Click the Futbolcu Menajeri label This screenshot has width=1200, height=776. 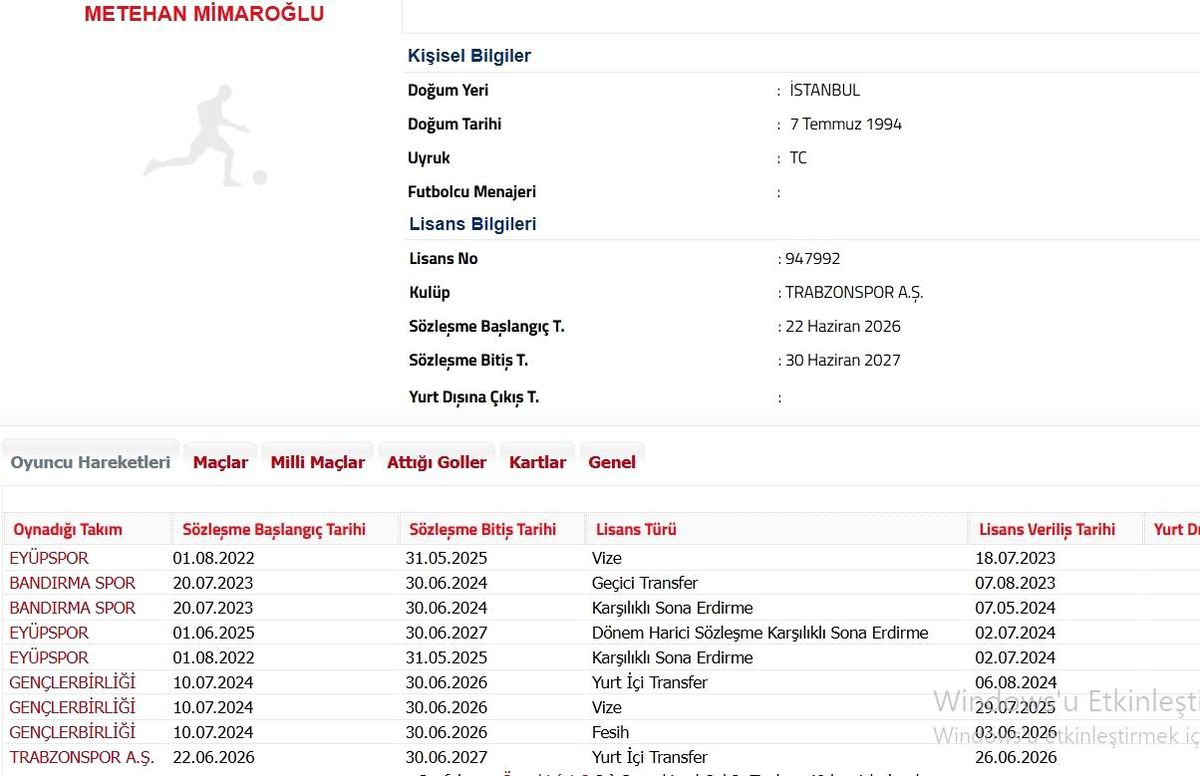[x=472, y=192]
